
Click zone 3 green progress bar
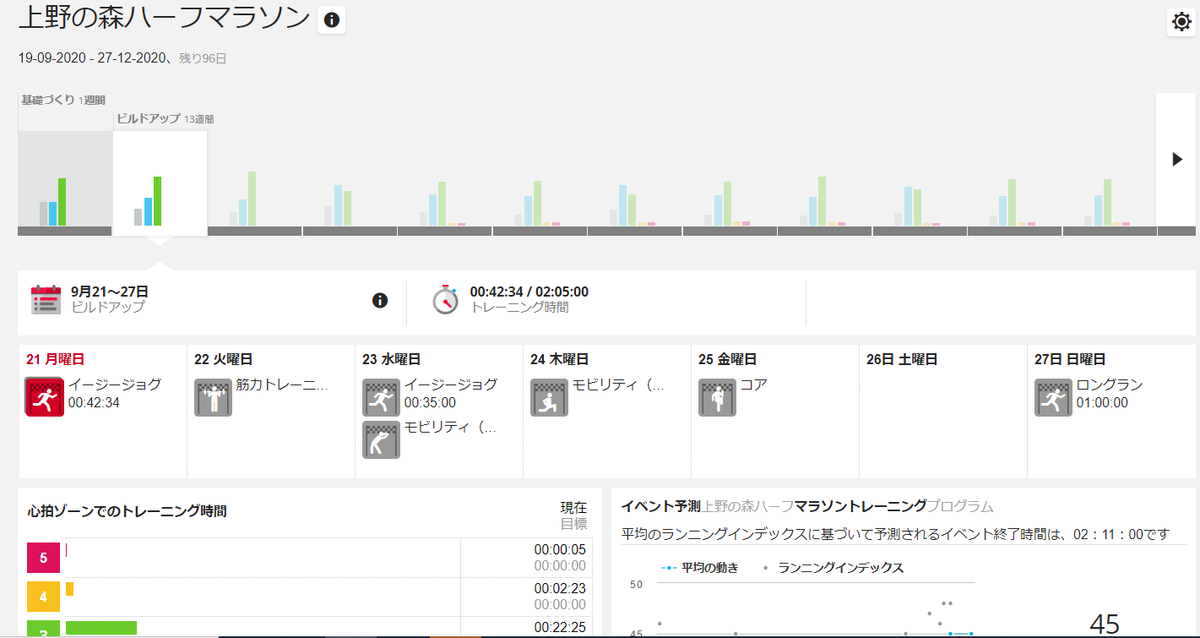coord(101,629)
